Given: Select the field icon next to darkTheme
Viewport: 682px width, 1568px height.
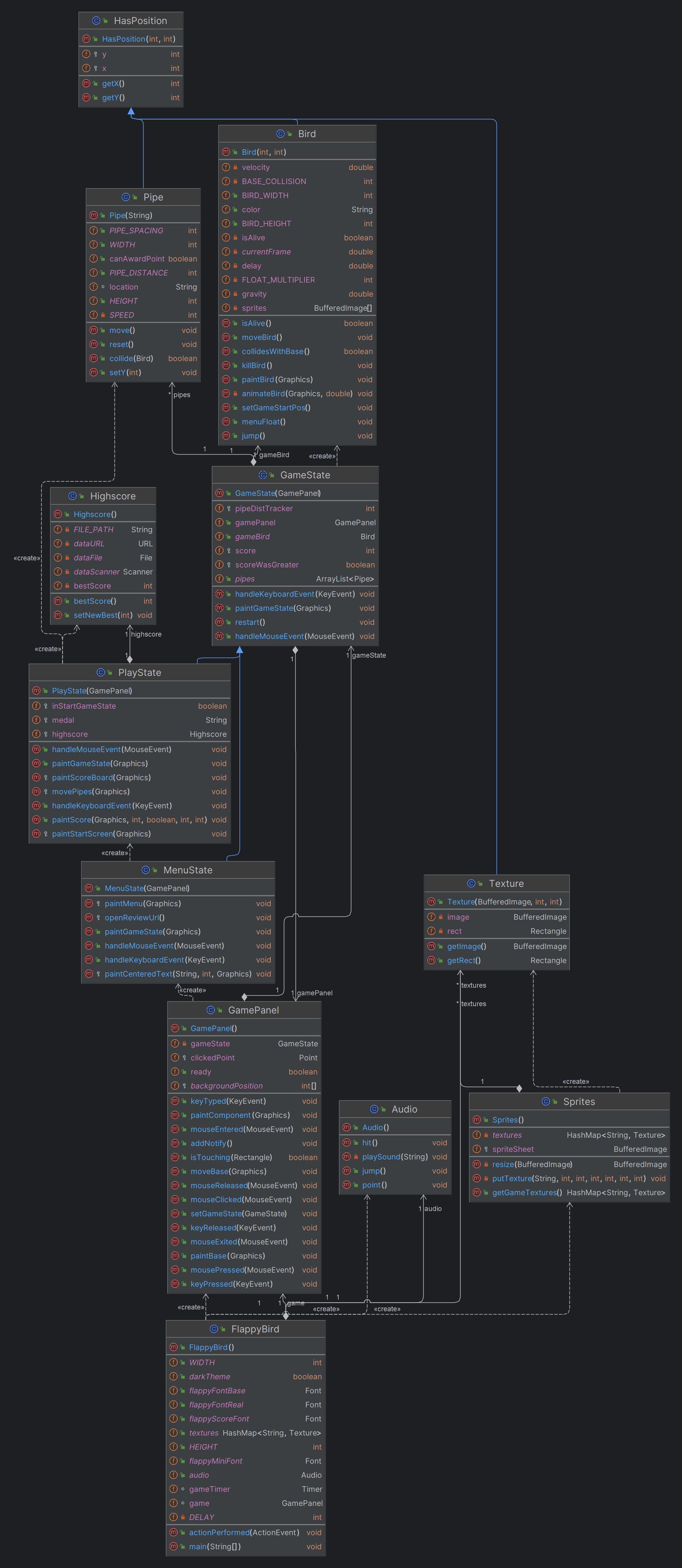Looking at the screenshot, I should point(173,1376).
